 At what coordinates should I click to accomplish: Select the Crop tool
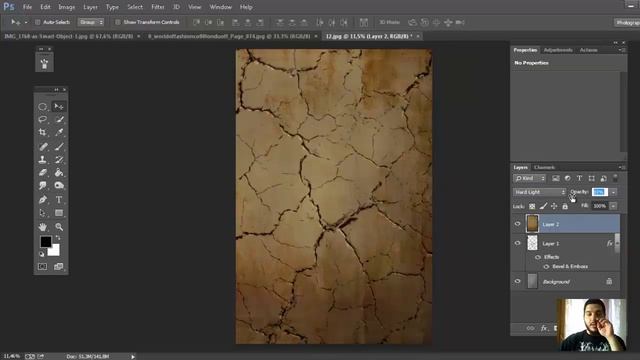pos(42,132)
